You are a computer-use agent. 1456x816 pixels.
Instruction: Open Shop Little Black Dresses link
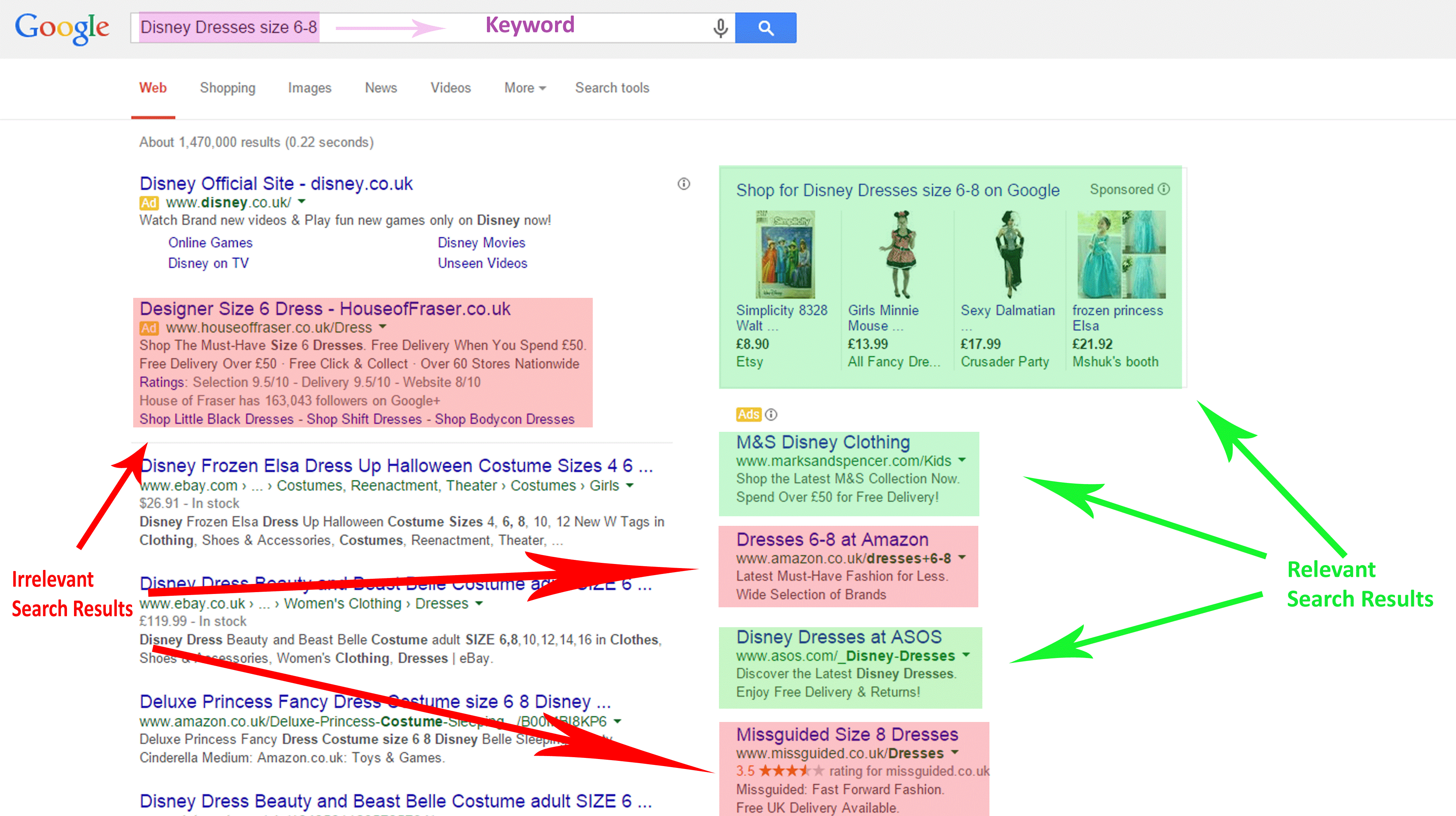pos(216,419)
